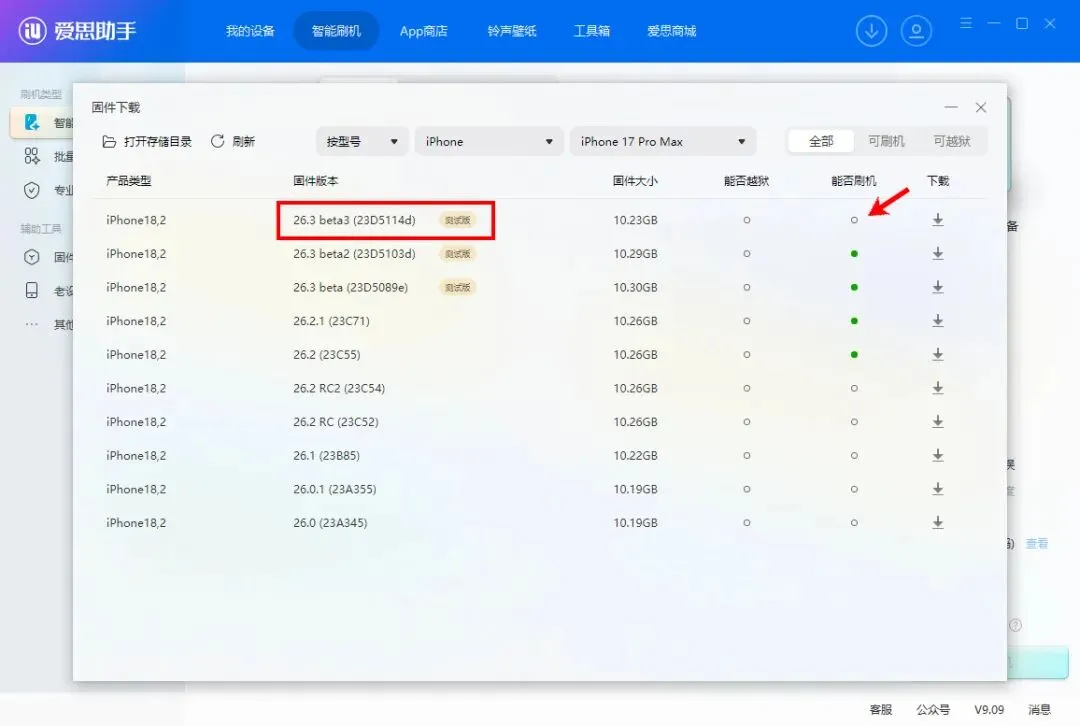Image resolution: width=1080 pixels, height=726 pixels.
Task: Minimize the 固件下载 dialog
Action: click(951, 107)
